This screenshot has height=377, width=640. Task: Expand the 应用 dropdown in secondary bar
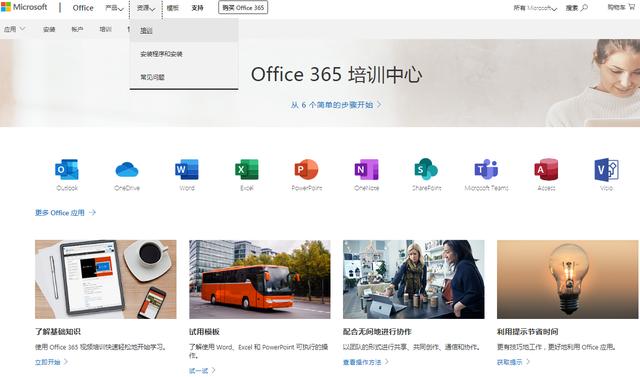pos(14,29)
